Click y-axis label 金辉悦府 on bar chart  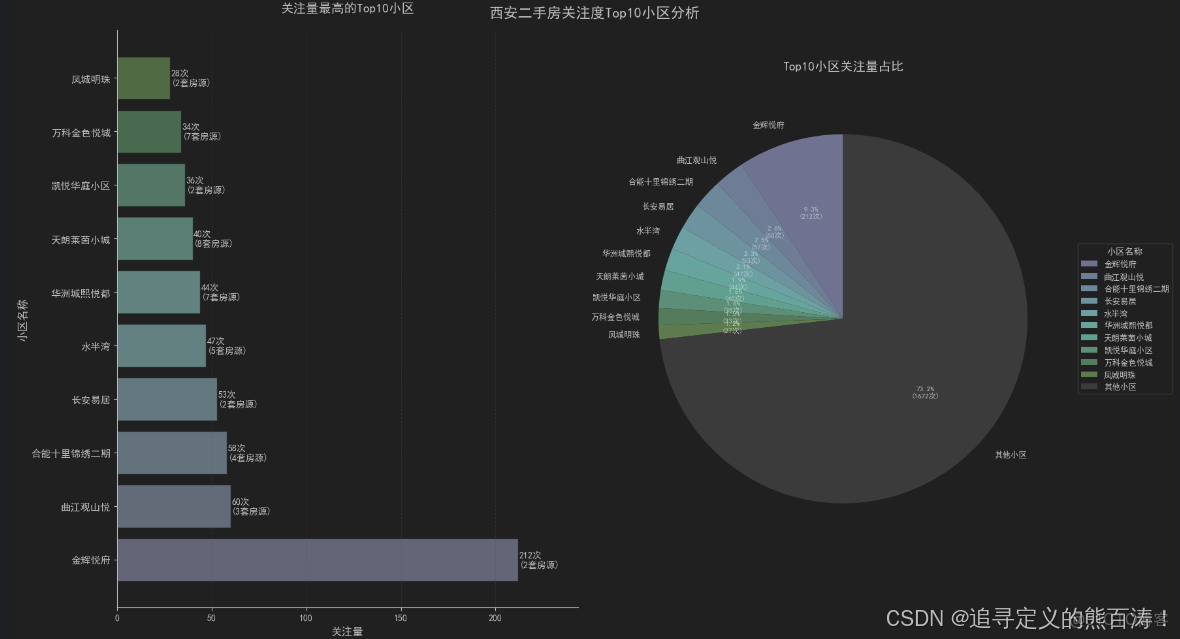(91, 560)
